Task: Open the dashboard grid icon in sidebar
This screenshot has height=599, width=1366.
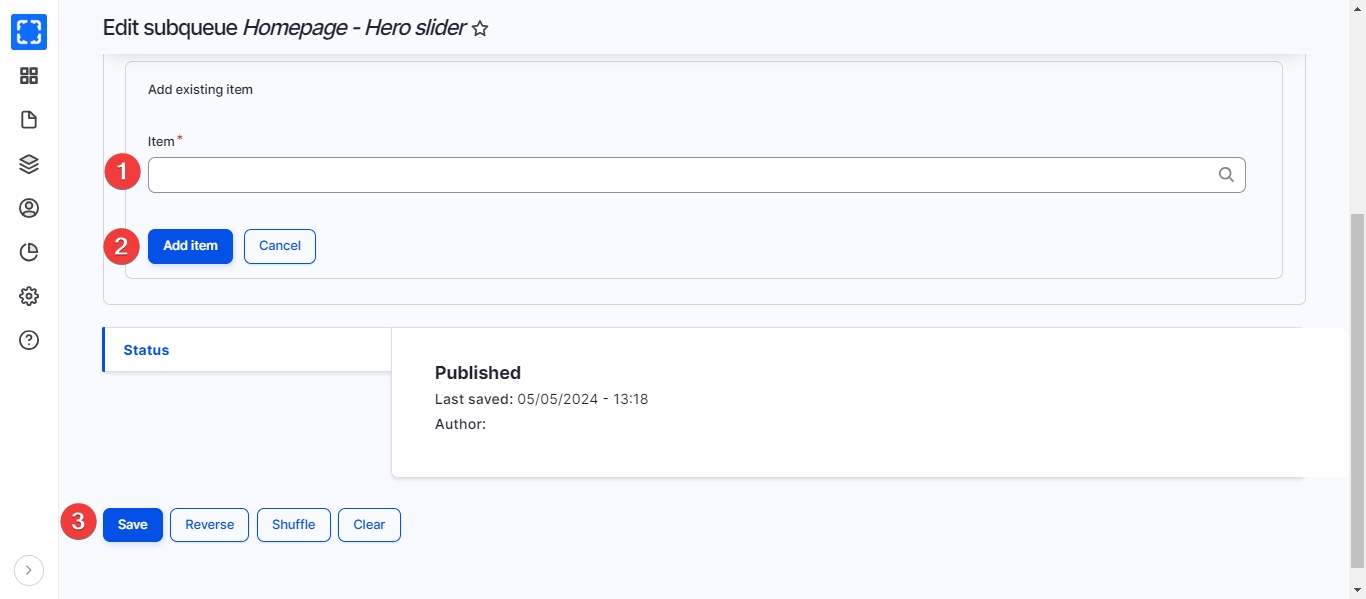Action: tap(29, 76)
